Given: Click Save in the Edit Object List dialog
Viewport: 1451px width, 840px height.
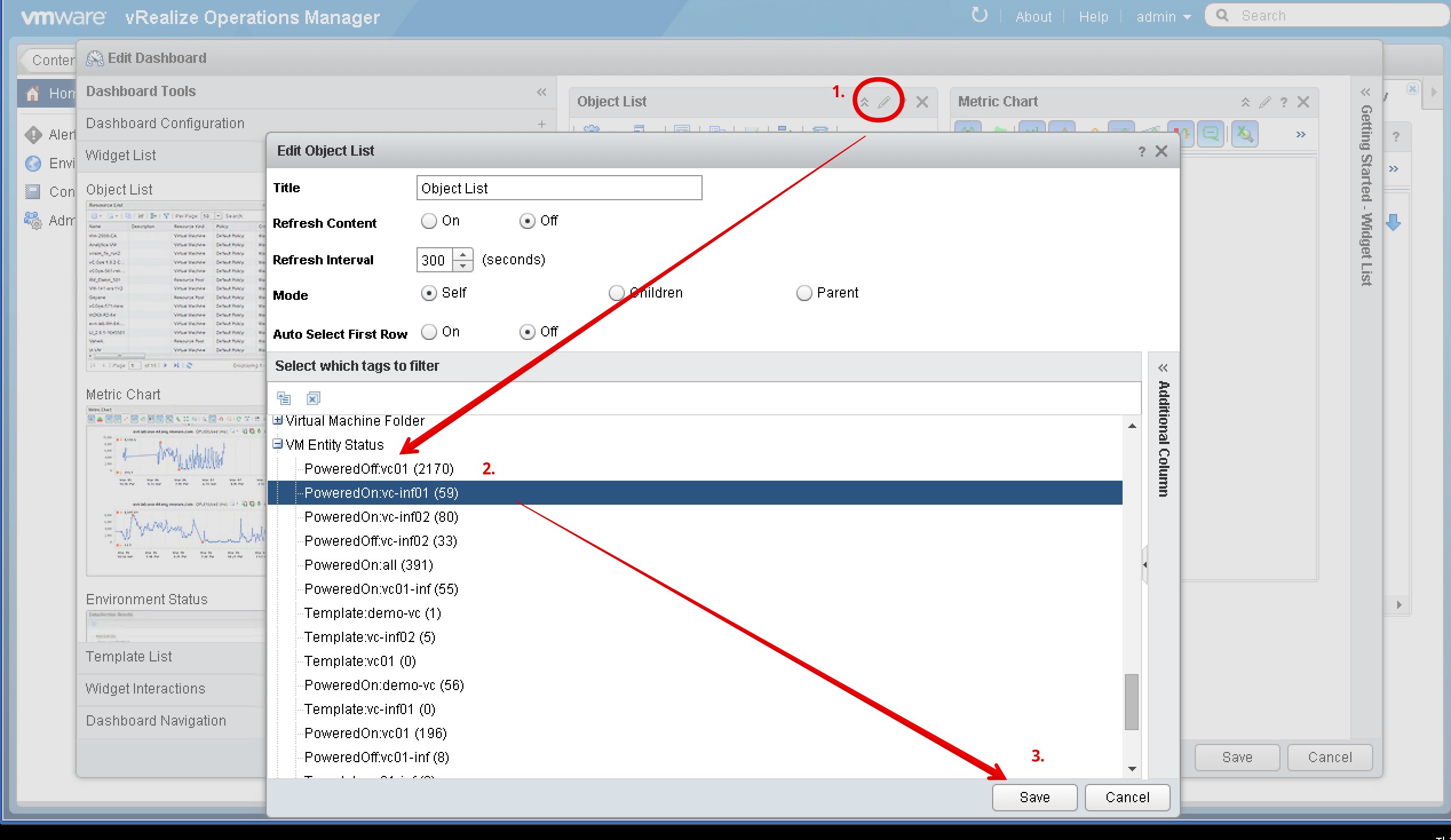Looking at the screenshot, I should coord(1034,797).
